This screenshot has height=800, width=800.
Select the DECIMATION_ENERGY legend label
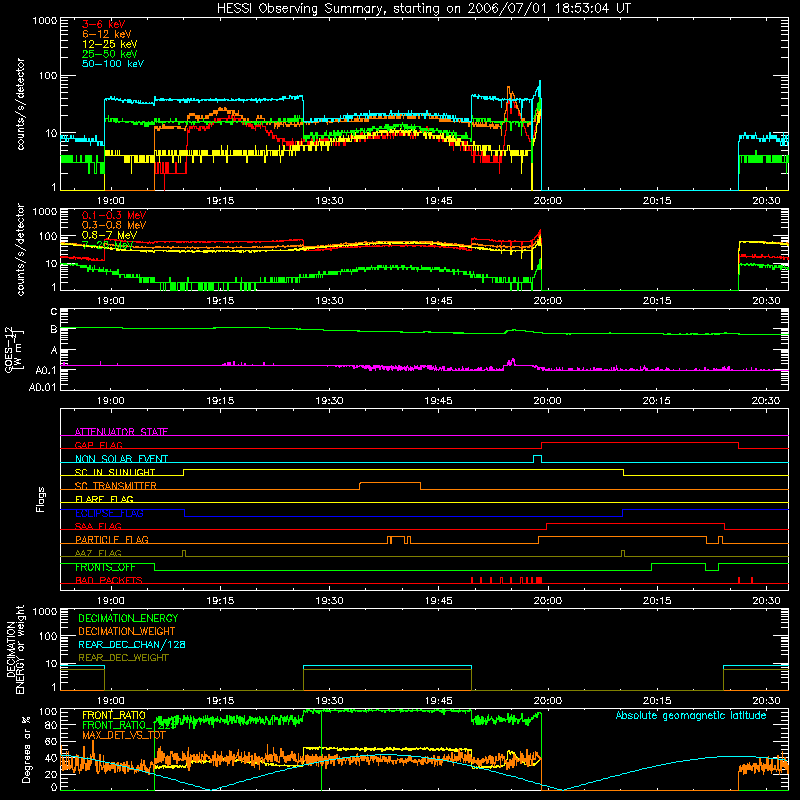click(x=128, y=618)
